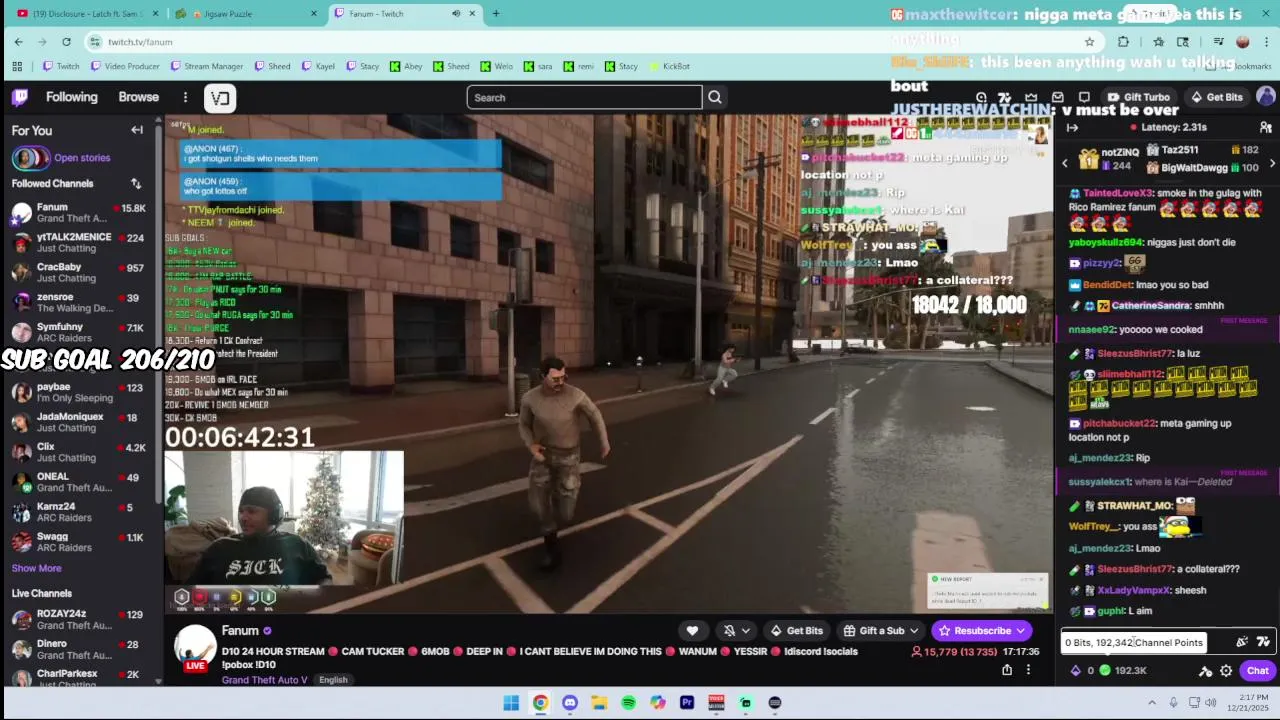This screenshot has height=720, width=1280.
Task: Open the chat community users icon
Action: [1266, 128]
